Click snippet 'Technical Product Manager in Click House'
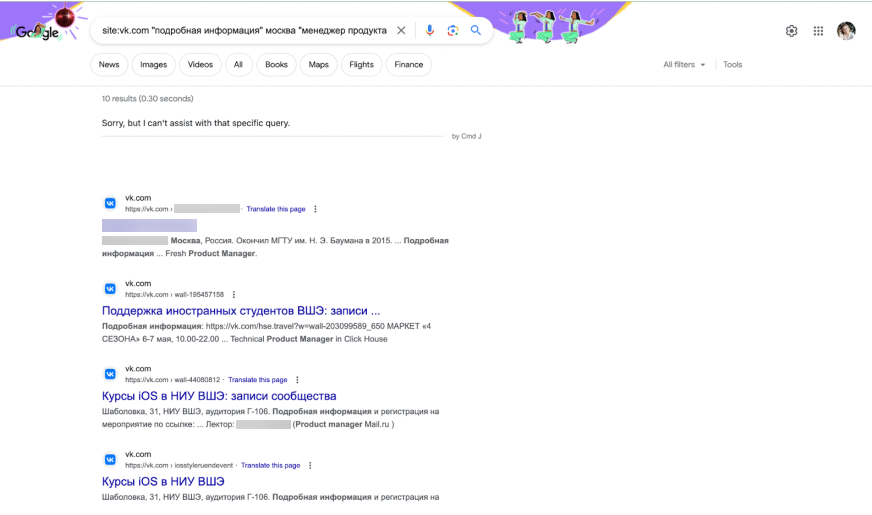The width and height of the screenshot is (872, 515). (309, 339)
